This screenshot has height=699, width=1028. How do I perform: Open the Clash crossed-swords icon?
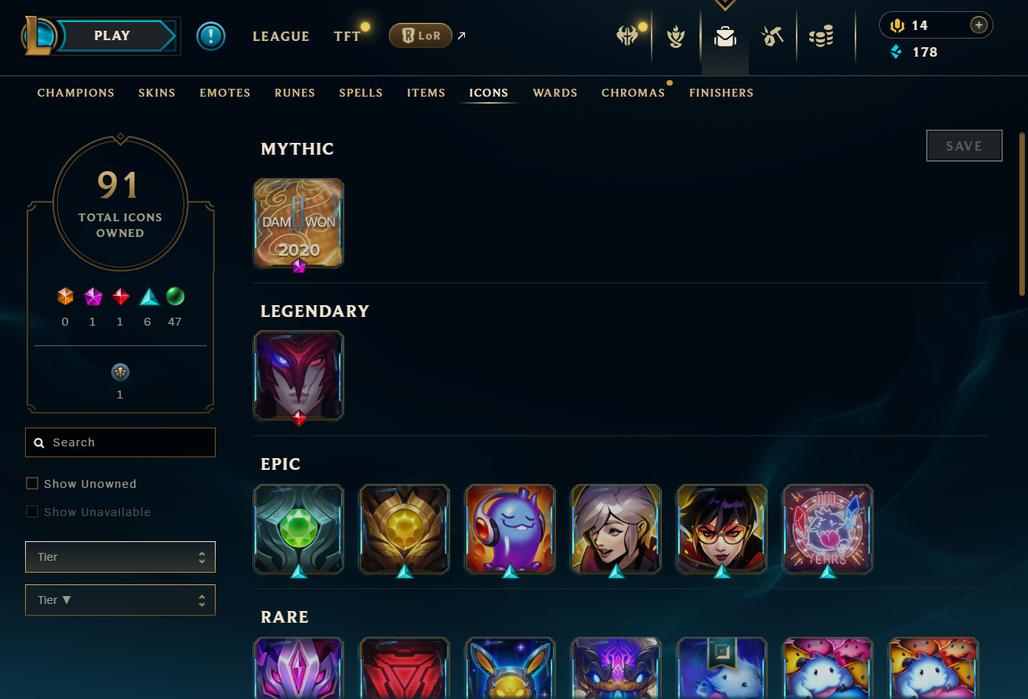[x=627, y=35]
